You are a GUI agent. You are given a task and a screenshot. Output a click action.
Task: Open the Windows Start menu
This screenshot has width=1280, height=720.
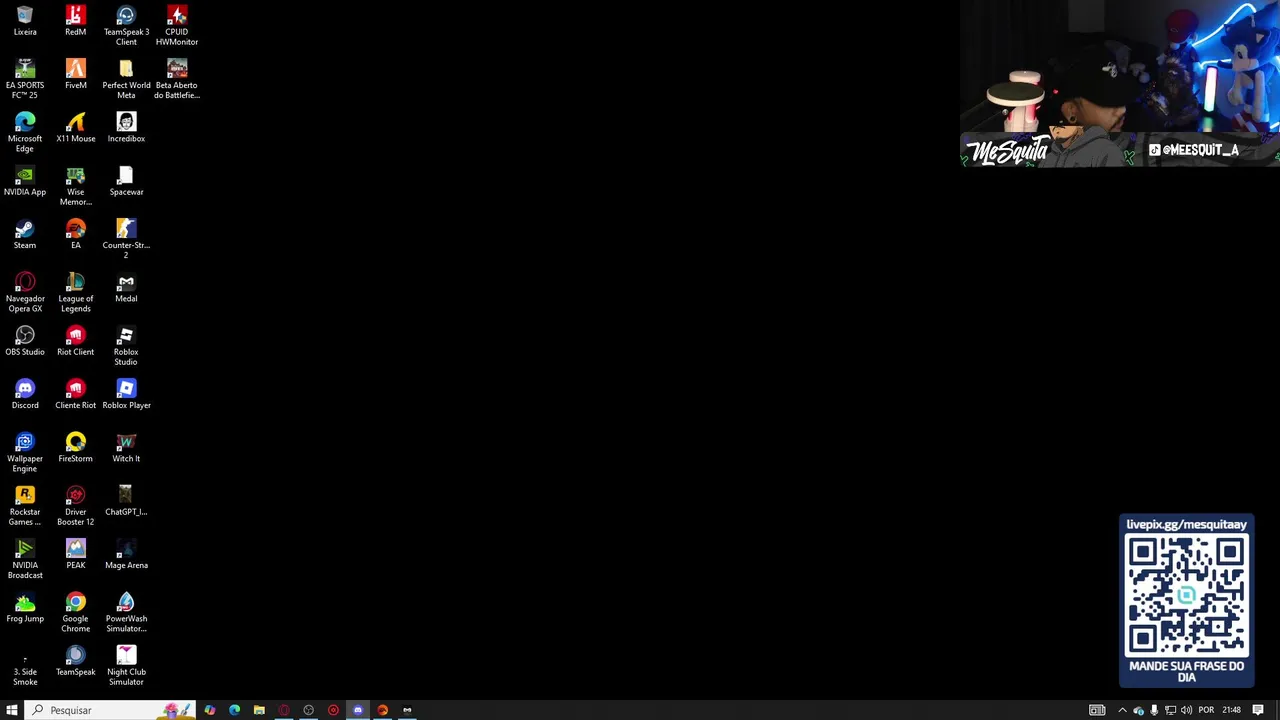[12, 710]
